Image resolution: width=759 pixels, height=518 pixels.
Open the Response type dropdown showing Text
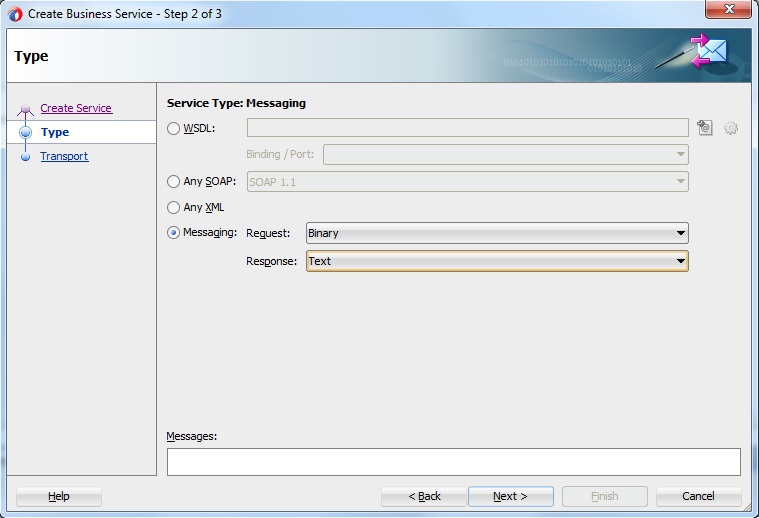point(497,261)
